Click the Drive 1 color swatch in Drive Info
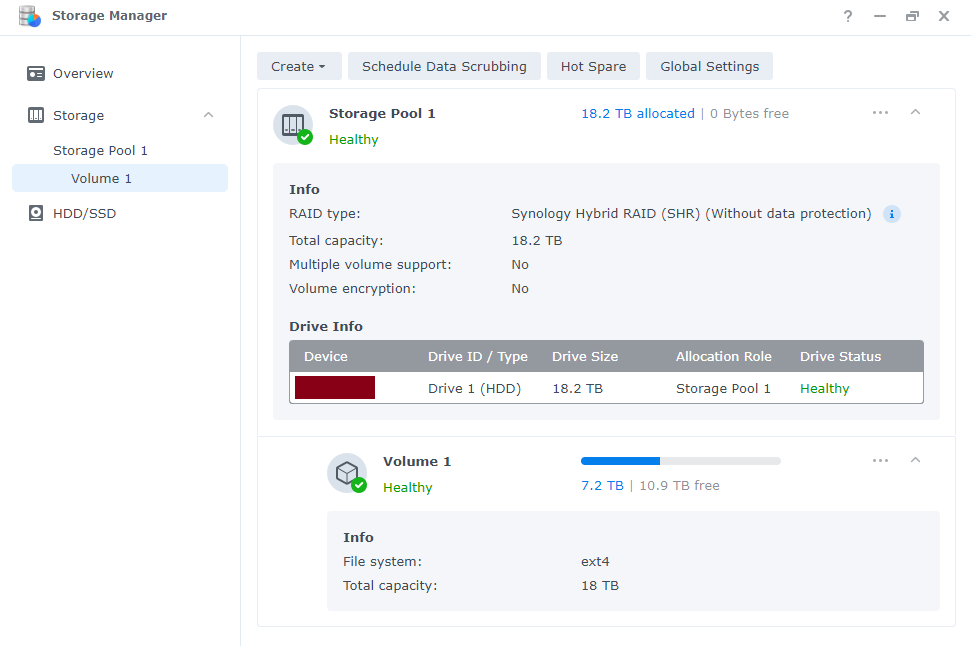The image size is (971, 646). click(334, 387)
